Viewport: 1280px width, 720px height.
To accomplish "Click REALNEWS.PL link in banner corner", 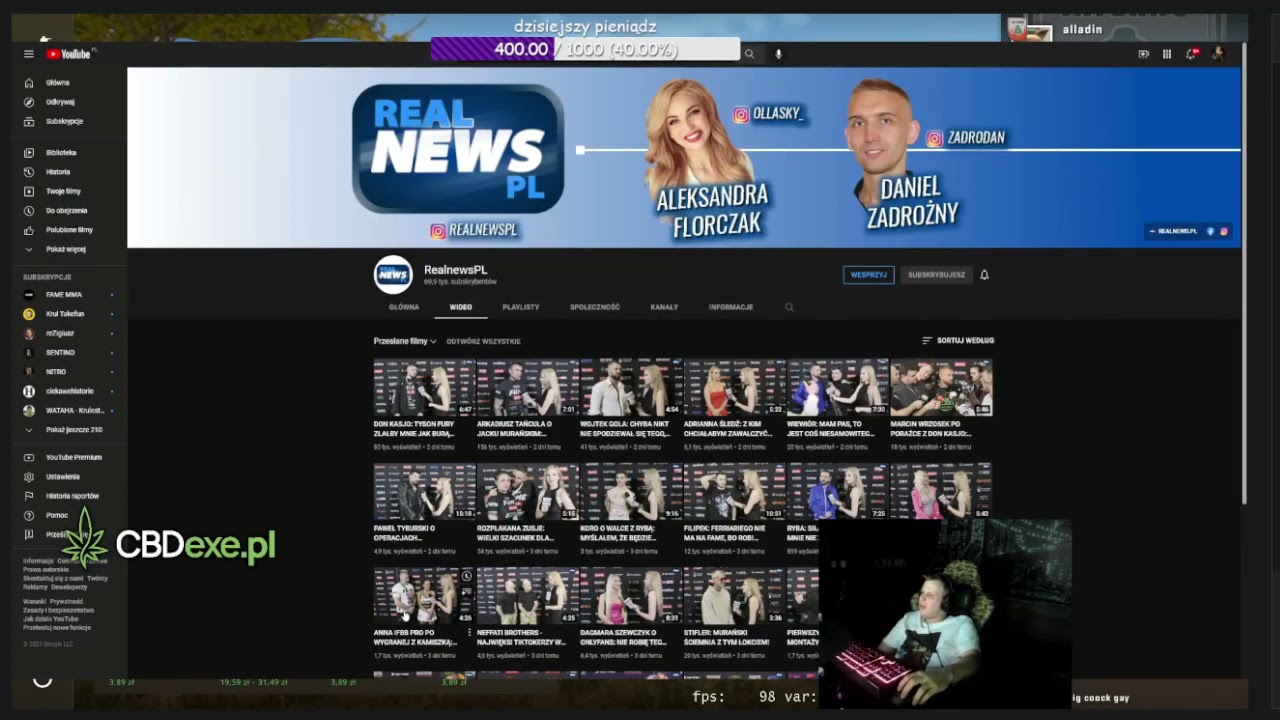I will 1174,231.
